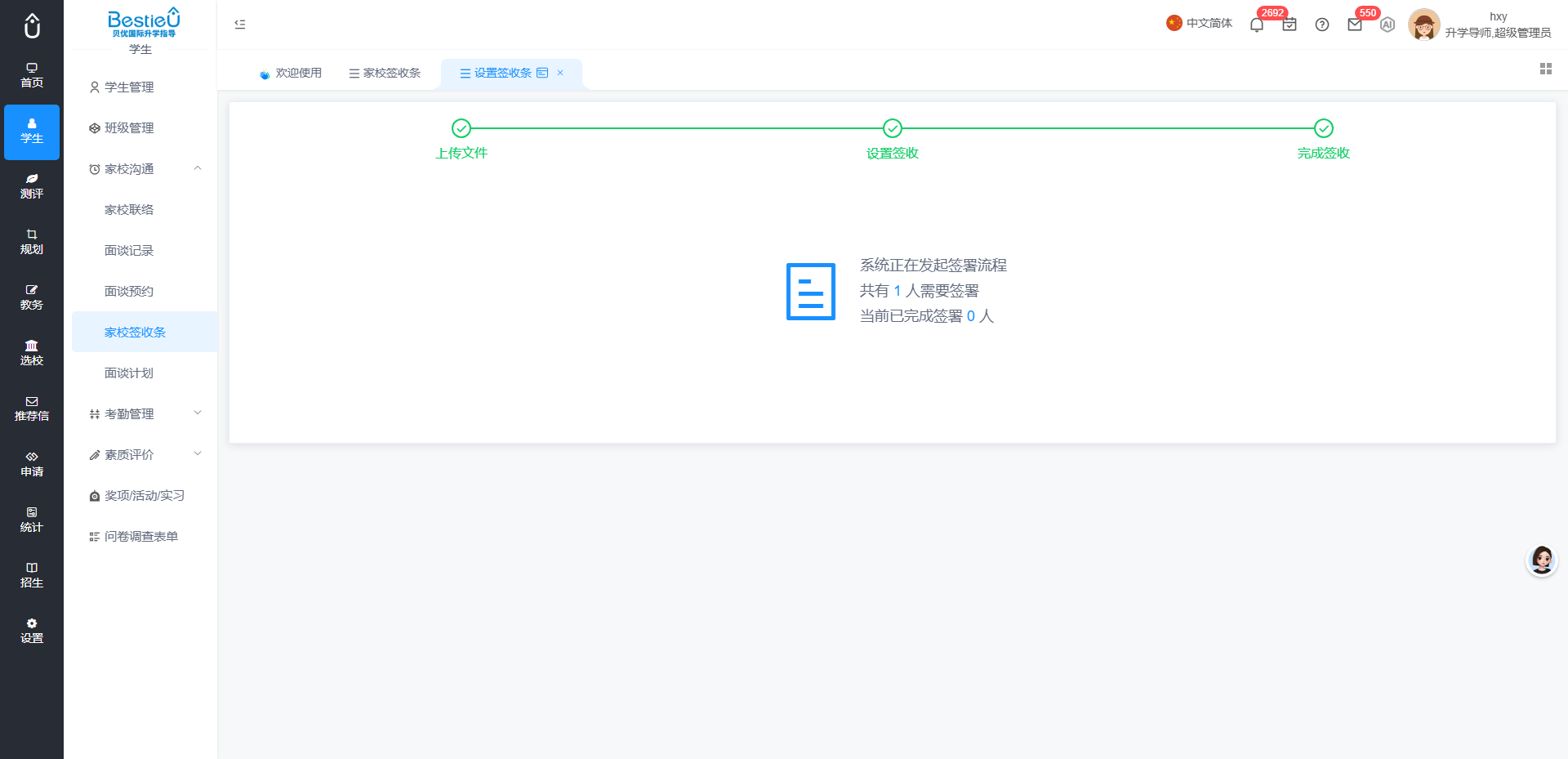Close the 设置签收条 tab

tap(560, 73)
